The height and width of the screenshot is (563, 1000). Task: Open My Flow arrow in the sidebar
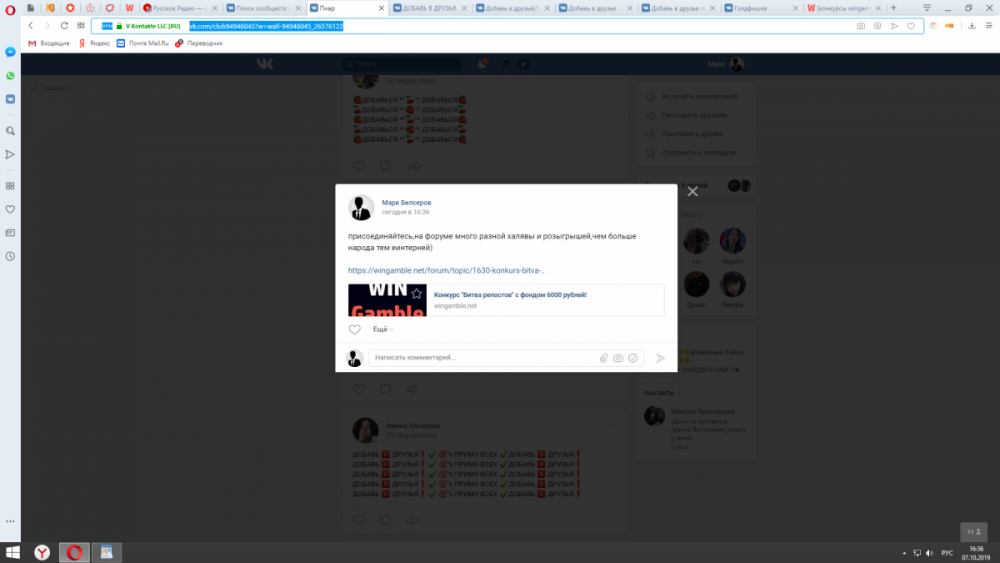(10, 154)
